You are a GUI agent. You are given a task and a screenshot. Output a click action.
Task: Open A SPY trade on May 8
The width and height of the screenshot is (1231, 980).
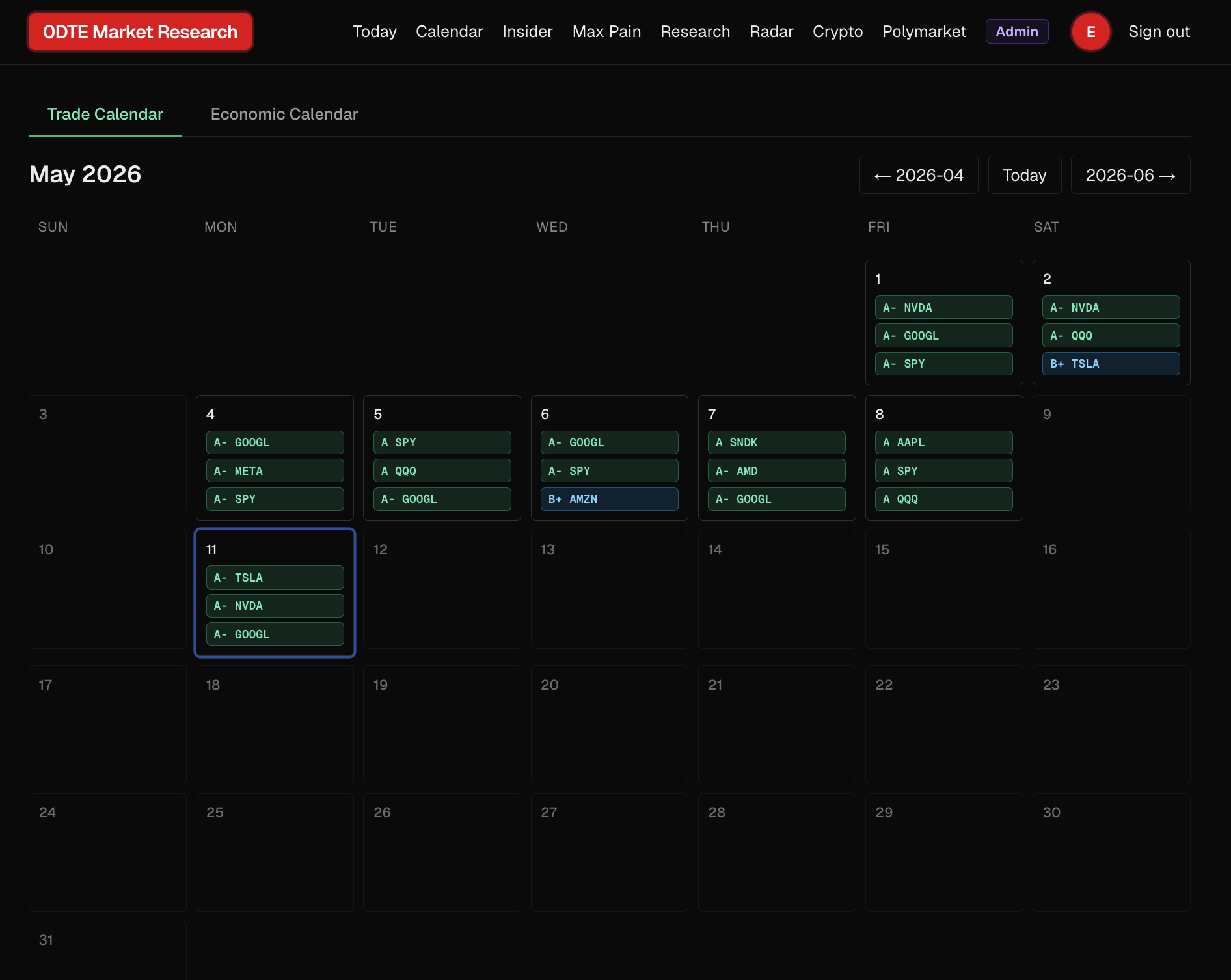[x=944, y=471]
